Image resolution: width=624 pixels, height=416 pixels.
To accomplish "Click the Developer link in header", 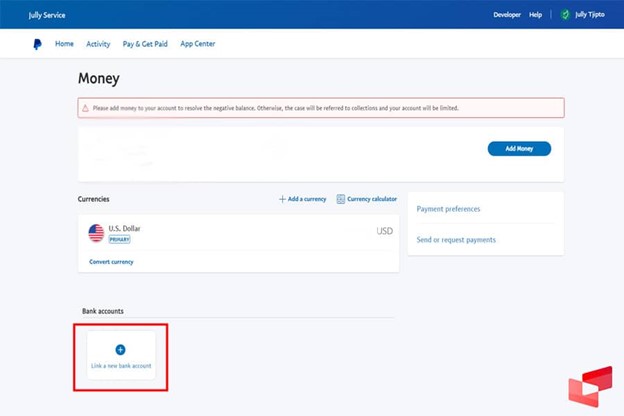I will pos(507,15).
